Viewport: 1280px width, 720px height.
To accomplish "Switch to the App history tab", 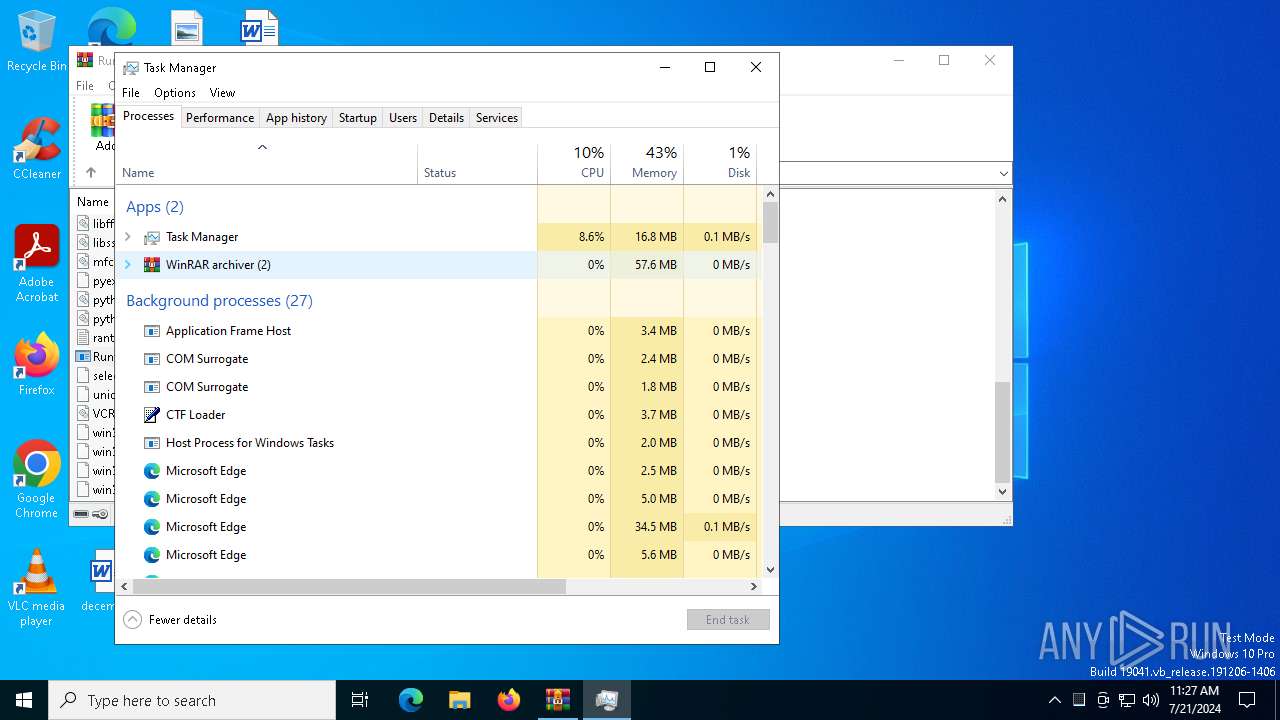I will point(296,118).
